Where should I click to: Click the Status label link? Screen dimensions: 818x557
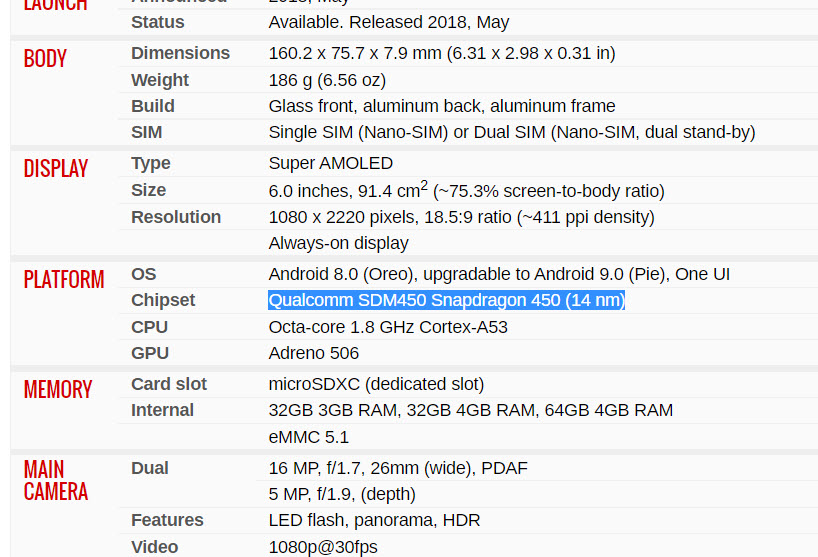click(158, 22)
